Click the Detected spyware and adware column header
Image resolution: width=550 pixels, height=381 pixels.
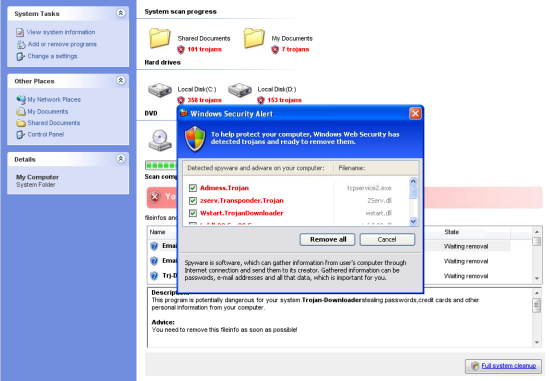click(258, 168)
